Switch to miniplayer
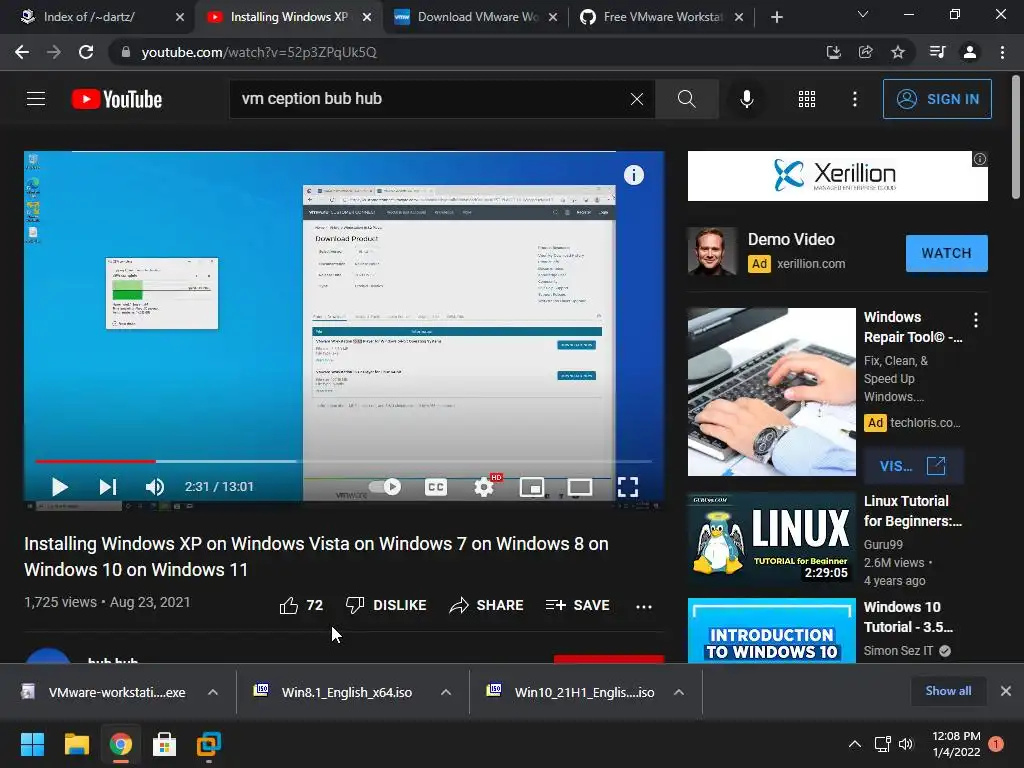This screenshot has height=768, width=1024. 532,487
